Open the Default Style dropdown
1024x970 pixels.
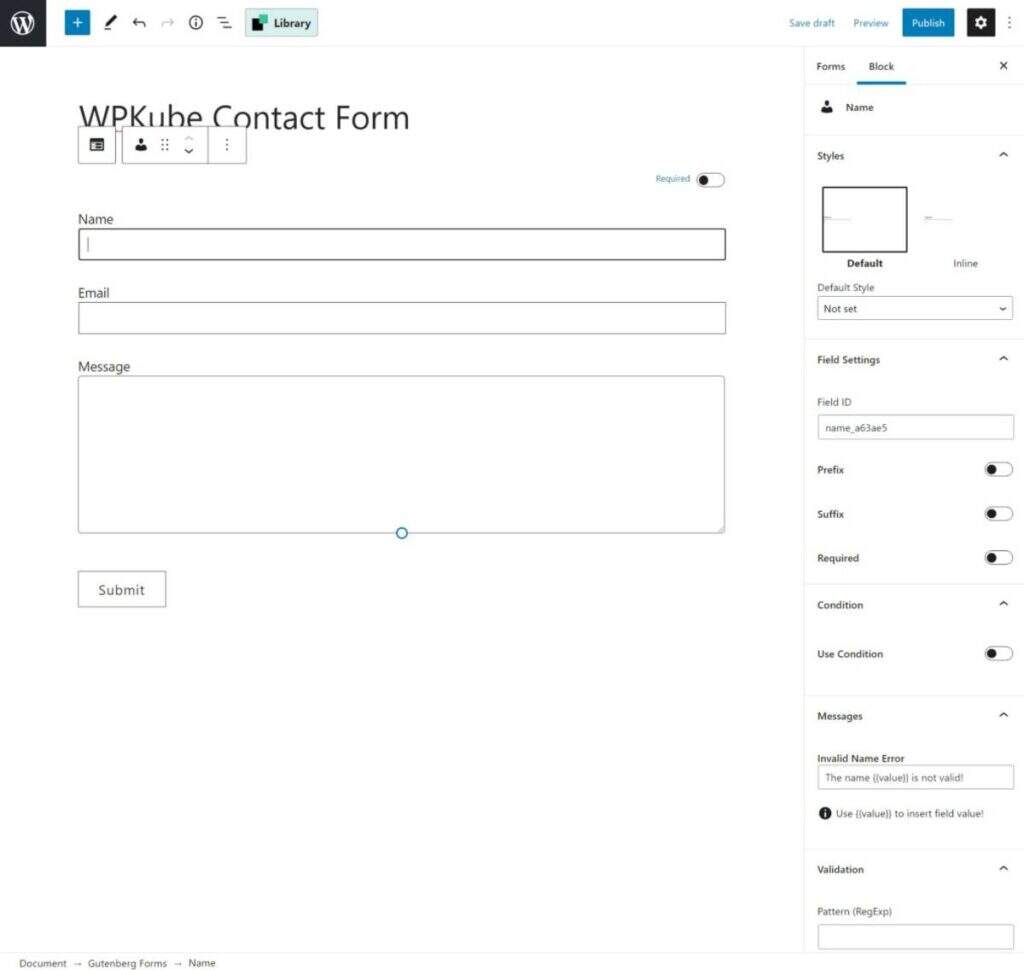click(x=915, y=309)
